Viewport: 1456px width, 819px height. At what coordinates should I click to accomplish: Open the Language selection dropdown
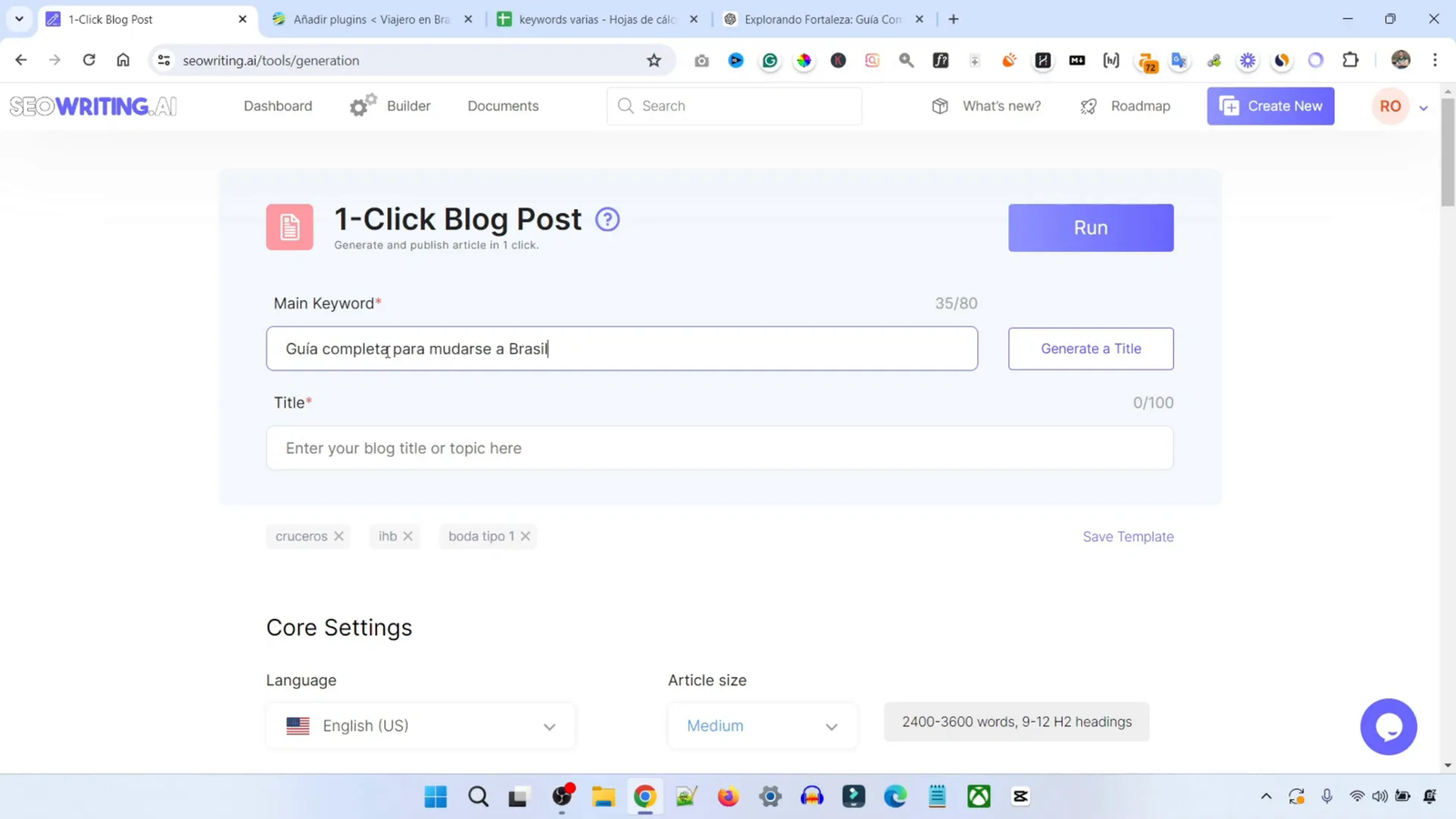pyautogui.click(x=420, y=725)
